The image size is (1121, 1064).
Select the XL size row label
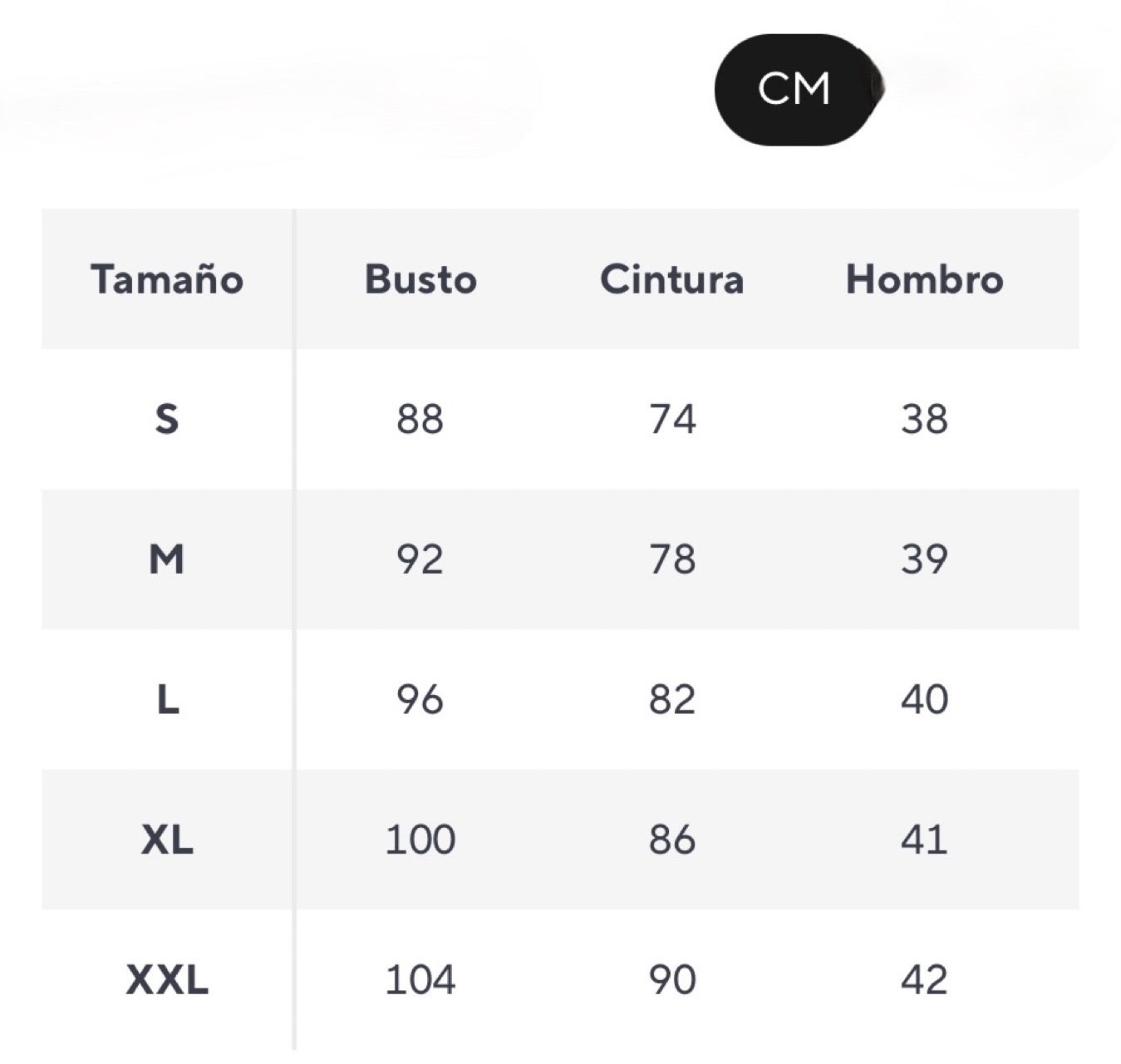167,840
